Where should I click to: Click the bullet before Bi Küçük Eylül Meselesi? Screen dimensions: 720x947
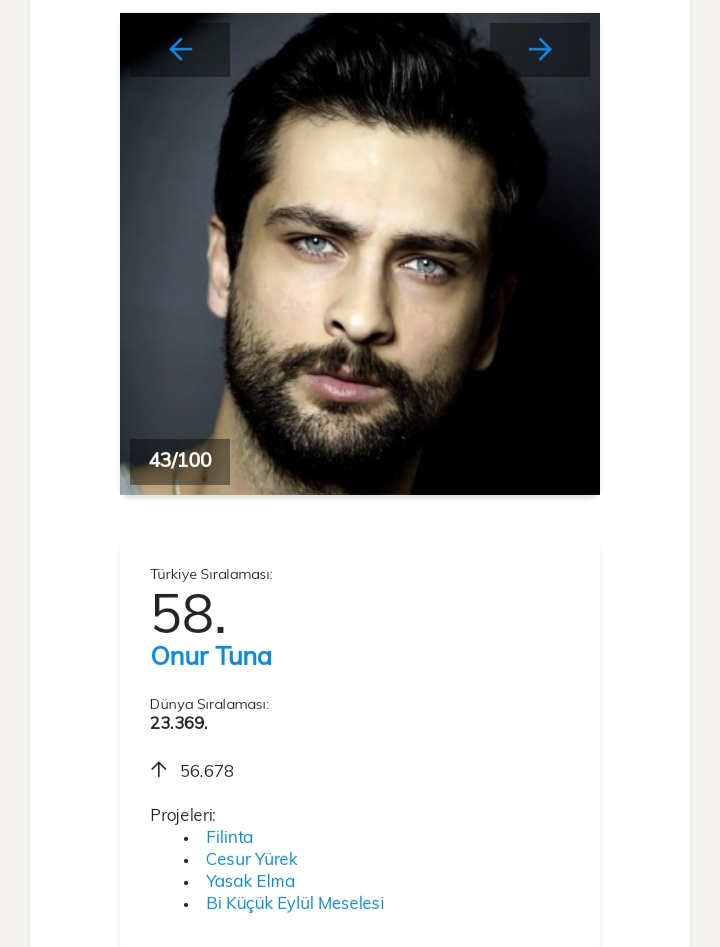(186, 904)
